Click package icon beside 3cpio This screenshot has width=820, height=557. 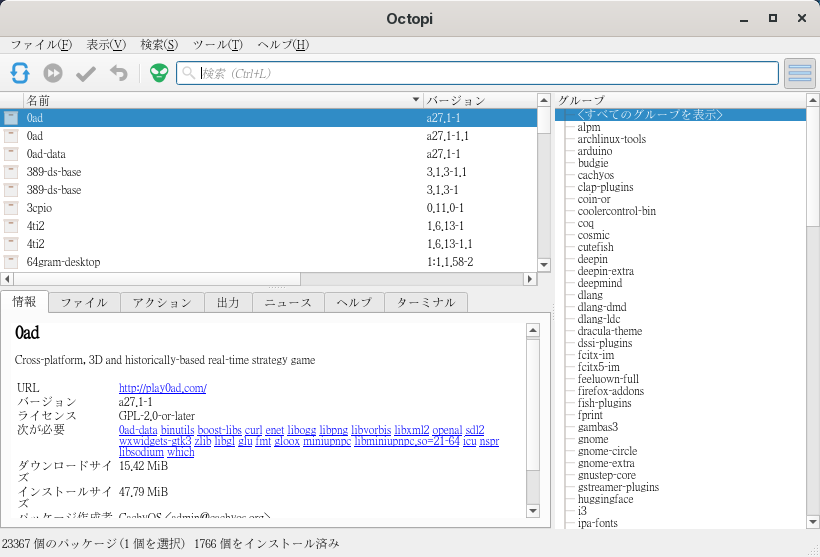[11, 208]
